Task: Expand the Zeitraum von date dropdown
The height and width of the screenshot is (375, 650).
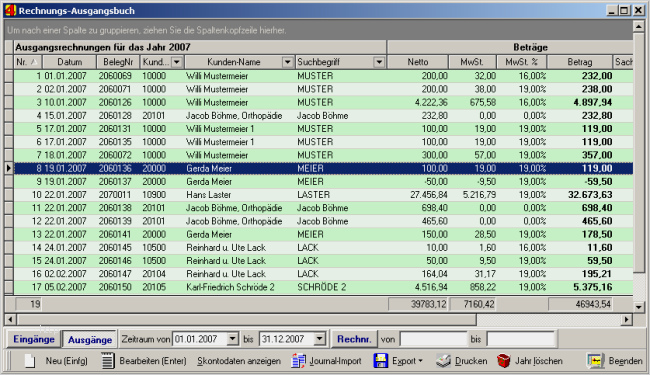Action: 233,339
